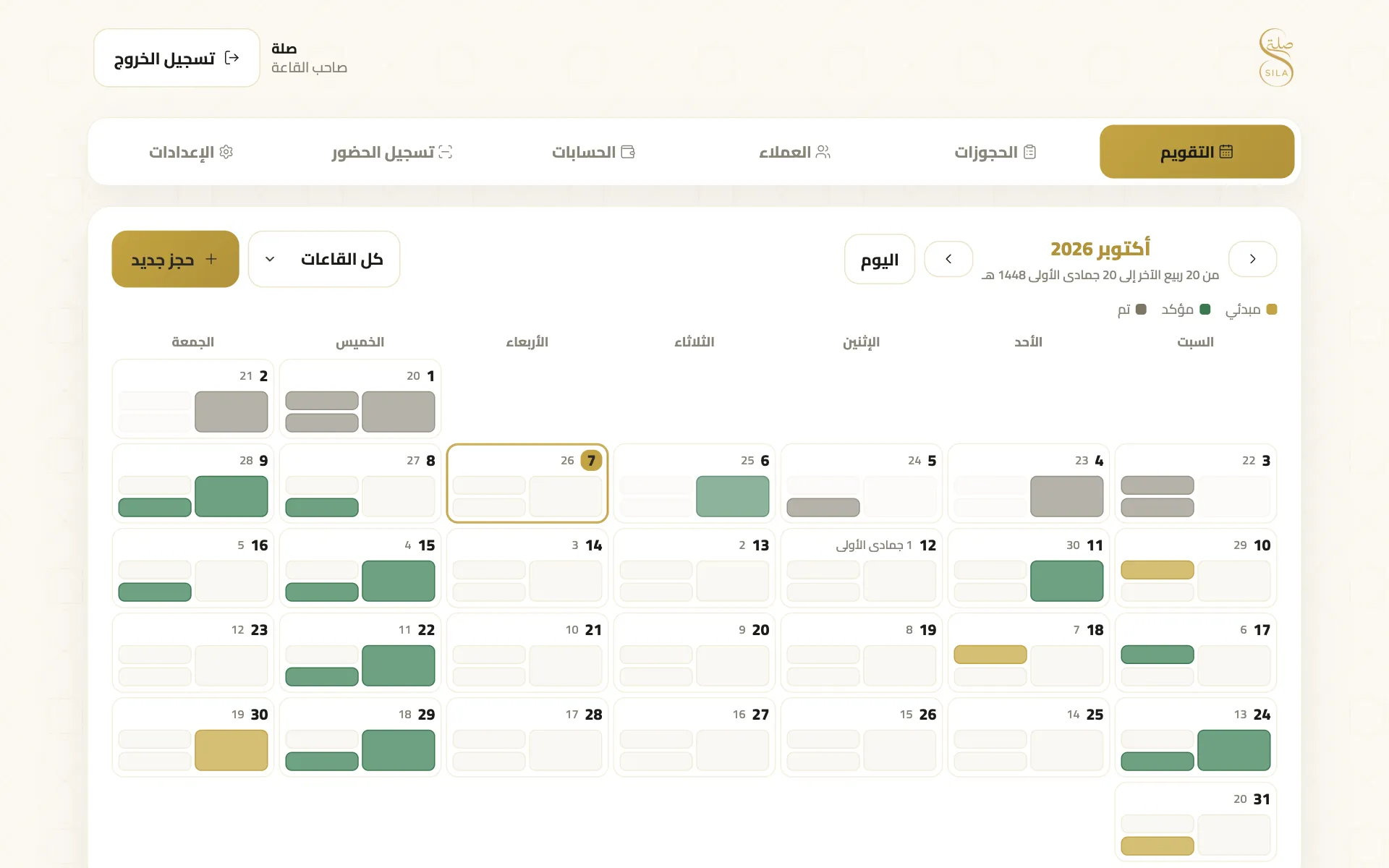1389x868 pixels.
Task: Open the الحسابات tab
Action: 593,152
